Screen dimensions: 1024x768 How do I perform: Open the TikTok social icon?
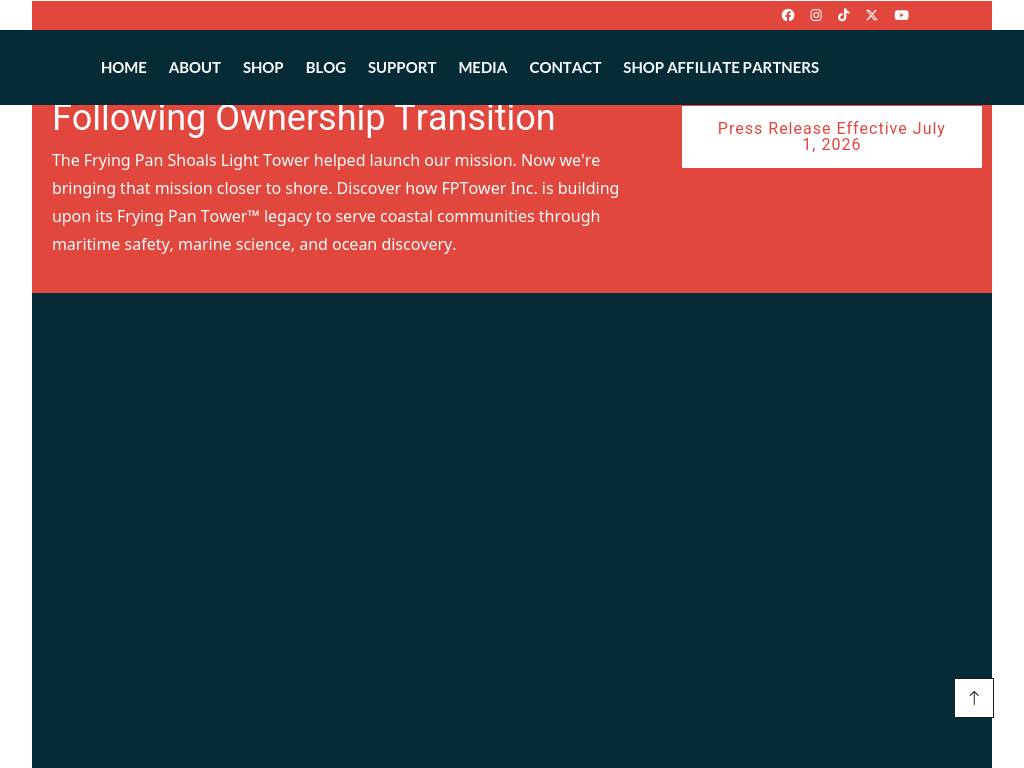click(843, 15)
